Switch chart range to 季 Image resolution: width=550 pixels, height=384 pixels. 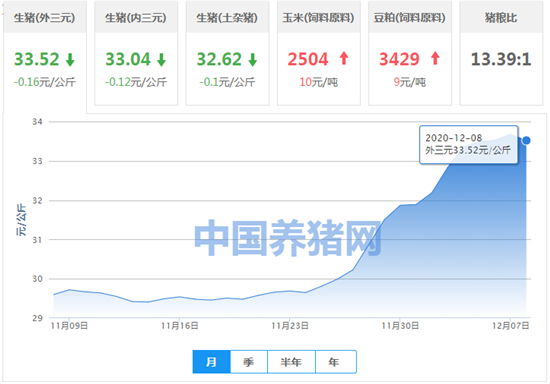[249, 362]
